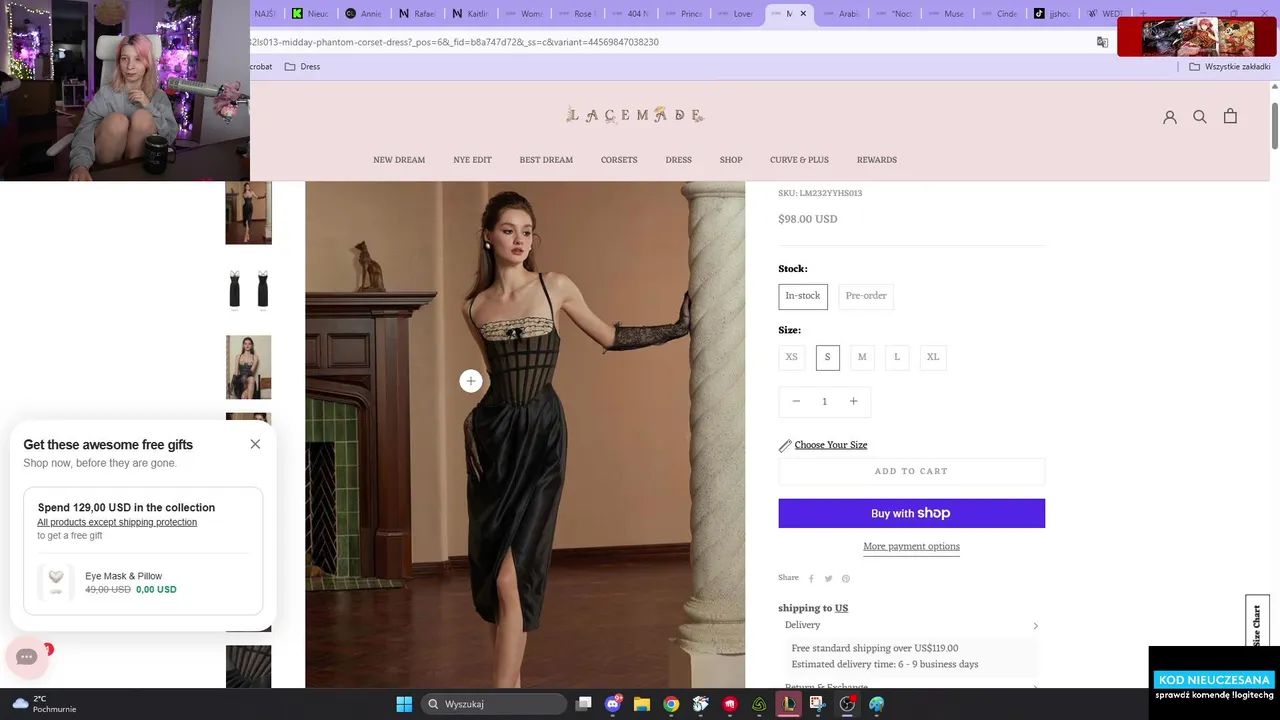The width and height of the screenshot is (1280, 720).
Task: Open File Explorer from the taskbar
Action: (x=642, y=704)
